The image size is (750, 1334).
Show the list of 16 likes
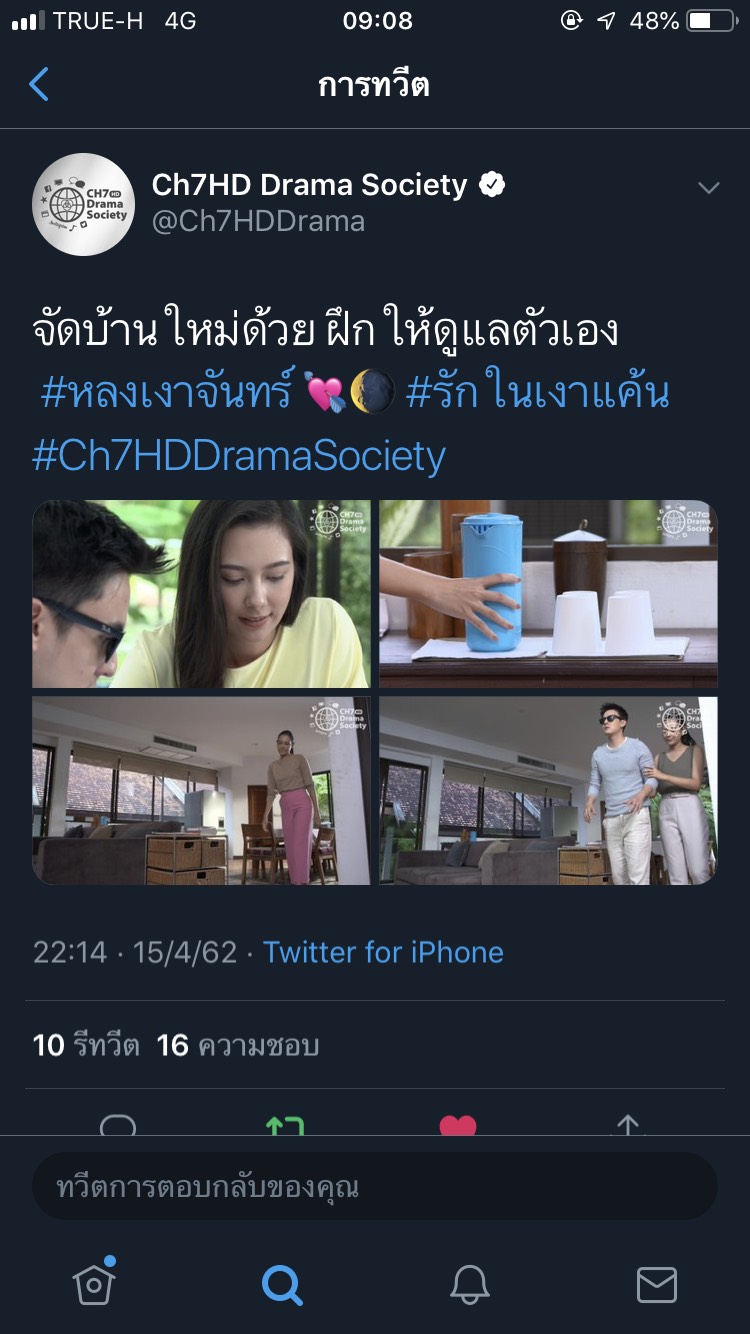[x=238, y=1046]
